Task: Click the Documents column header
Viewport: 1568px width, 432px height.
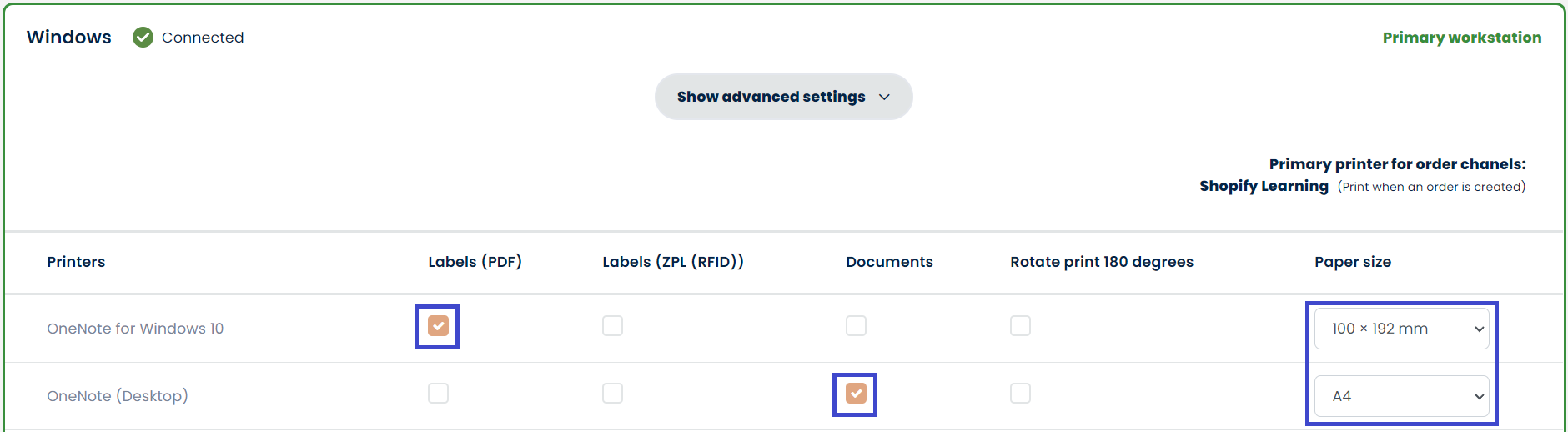Action: 889,262
